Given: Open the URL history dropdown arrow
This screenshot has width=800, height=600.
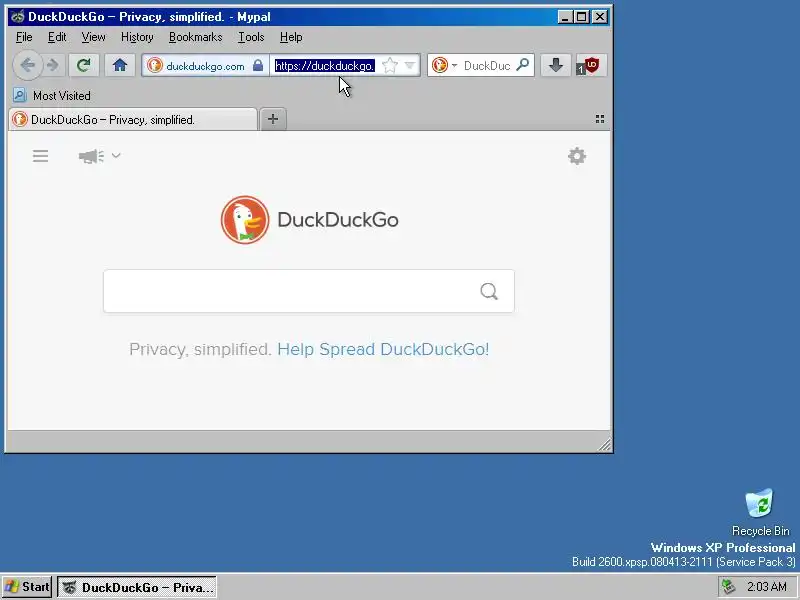Looking at the screenshot, I should tap(410, 65).
